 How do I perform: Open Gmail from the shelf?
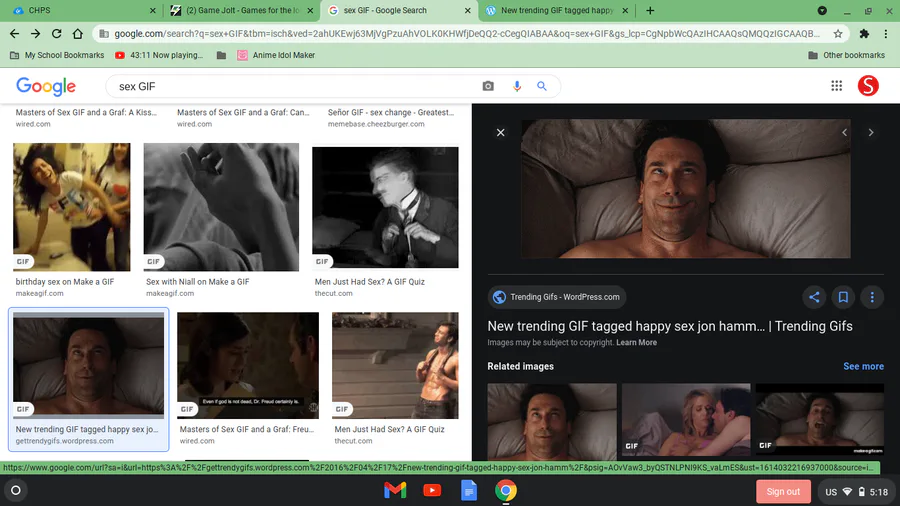(x=395, y=491)
